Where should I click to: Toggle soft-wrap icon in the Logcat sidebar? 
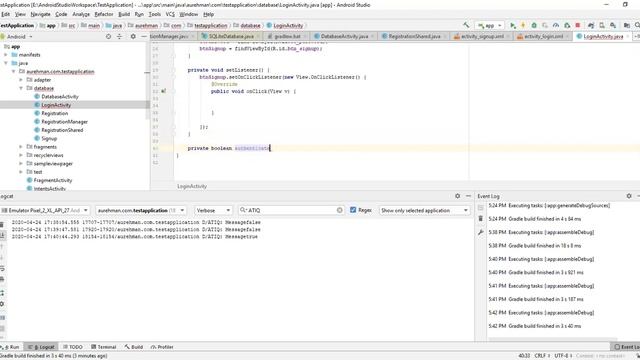coord(2,268)
